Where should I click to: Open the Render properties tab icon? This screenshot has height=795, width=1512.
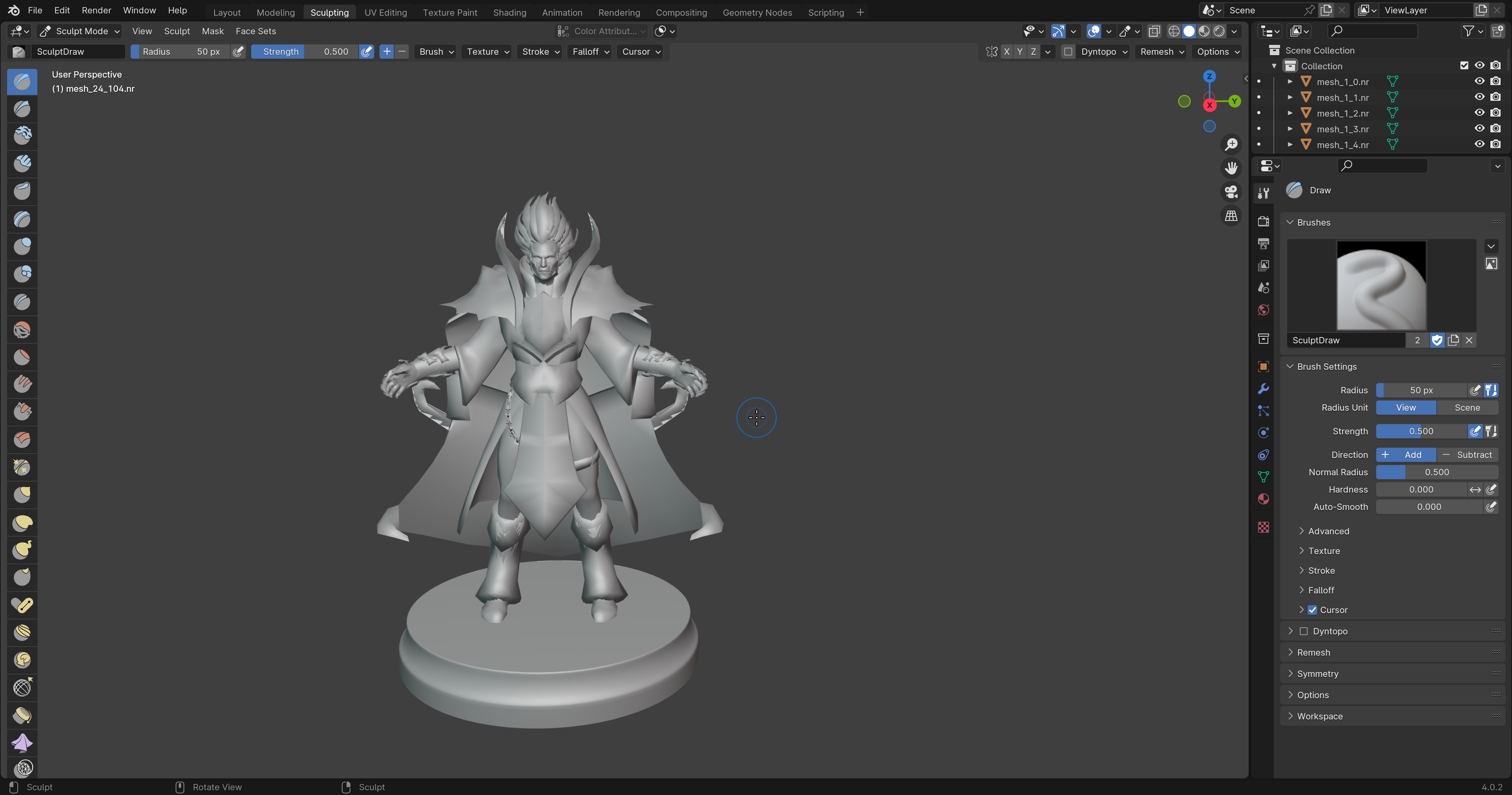[x=1263, y=221]
